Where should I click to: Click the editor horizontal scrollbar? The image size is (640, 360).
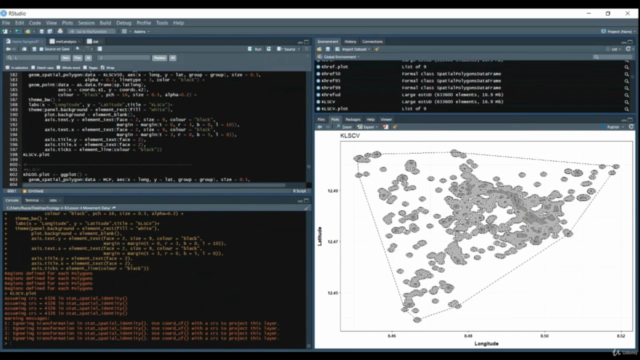point(153,185)
